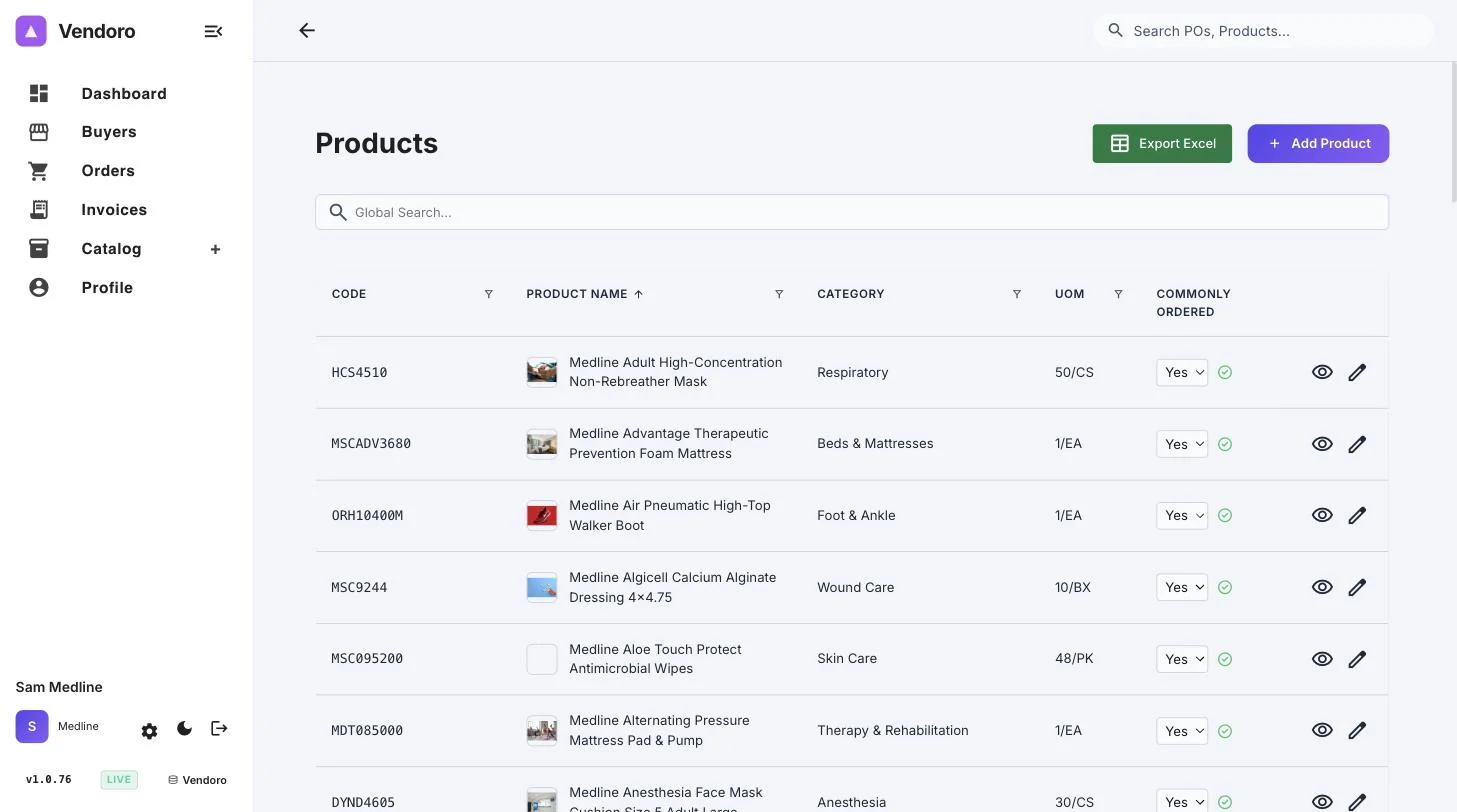Sort by Product Name column header
Screen dimensions: 1457x812
585,294
